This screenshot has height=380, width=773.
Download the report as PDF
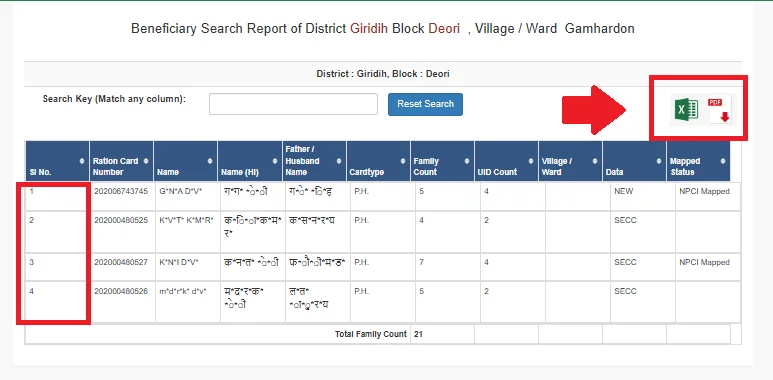[x=720, y=109]
